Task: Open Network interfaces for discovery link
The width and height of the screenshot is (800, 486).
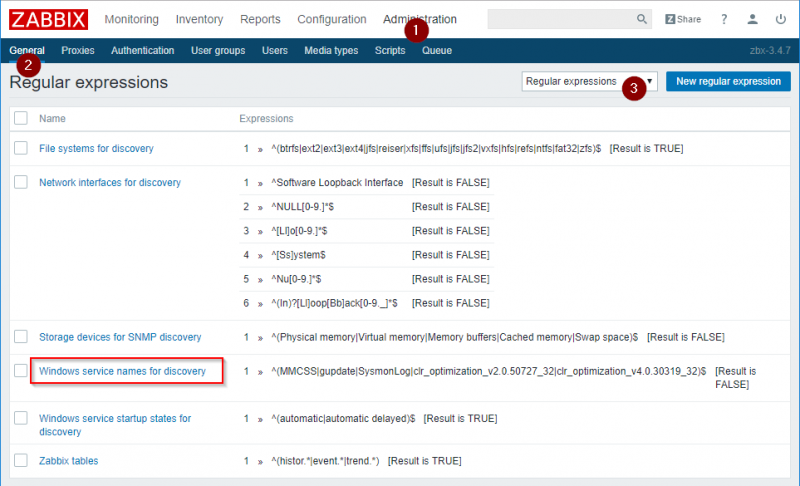Action: click(x=110, y=183)
